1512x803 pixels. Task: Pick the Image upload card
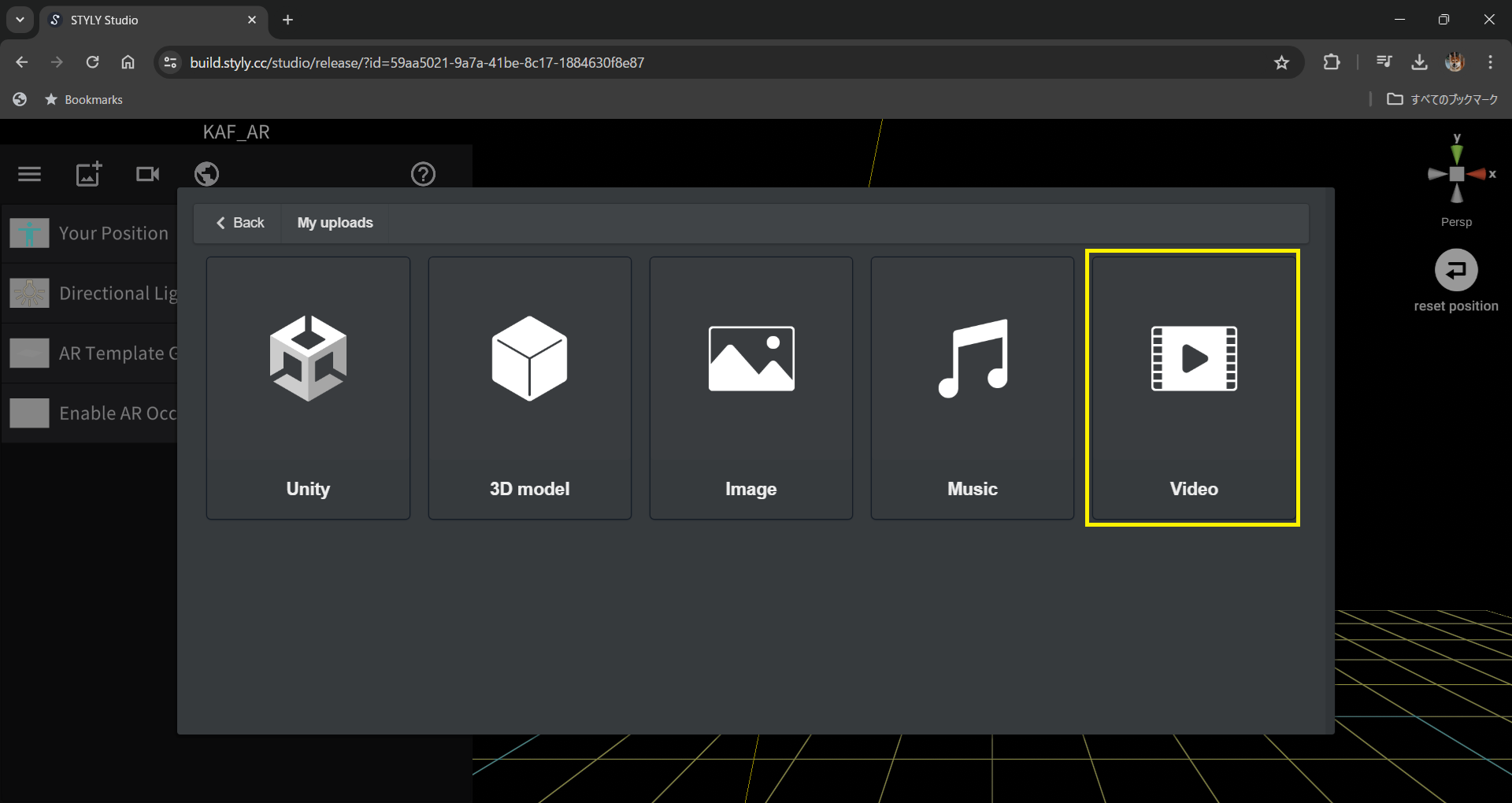pos(751,388)
